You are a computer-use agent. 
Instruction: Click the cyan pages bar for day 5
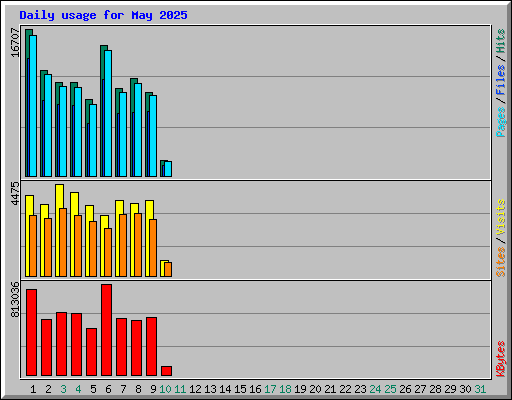(93, 140)
